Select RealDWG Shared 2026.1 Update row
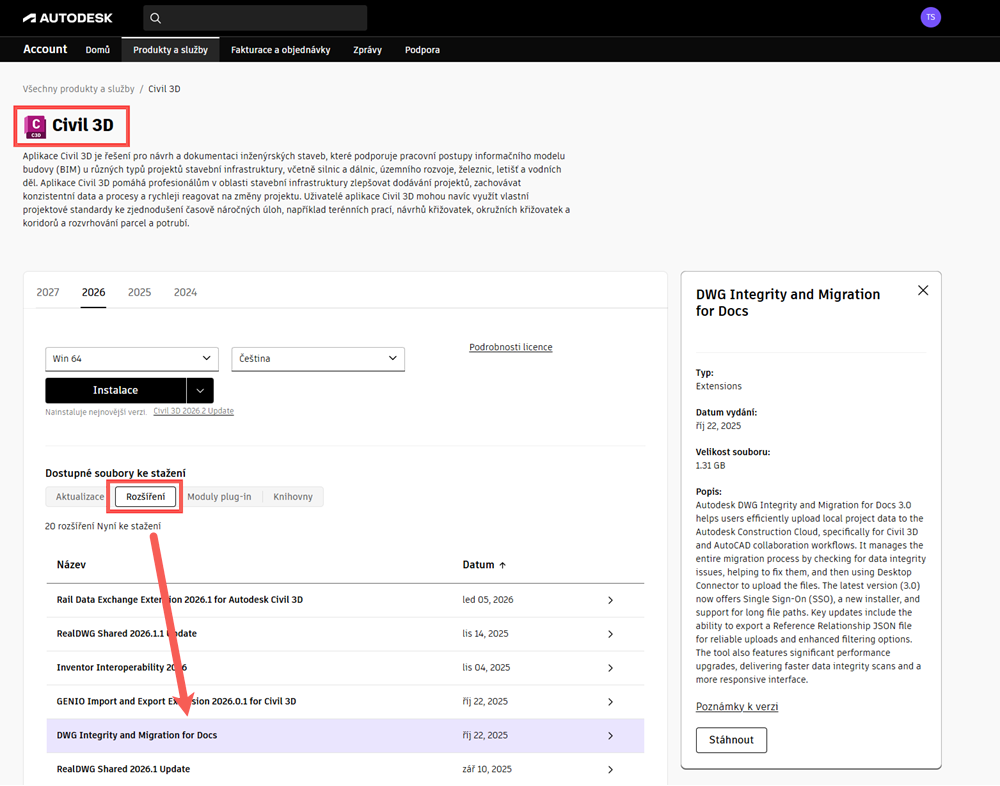Image resolution: width=1000 pixels, height=786 pixels. tap(345, 769)
